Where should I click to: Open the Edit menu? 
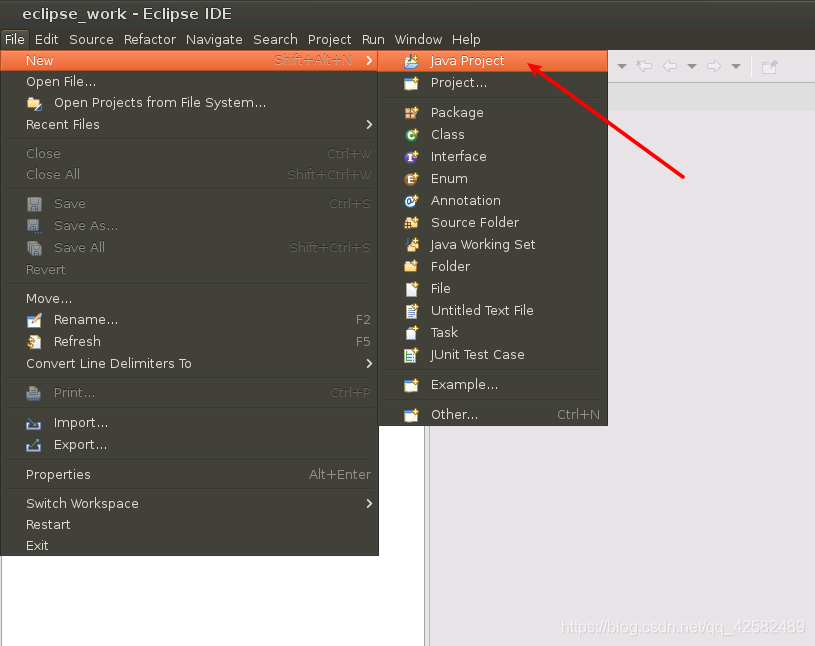click(46, 39)
